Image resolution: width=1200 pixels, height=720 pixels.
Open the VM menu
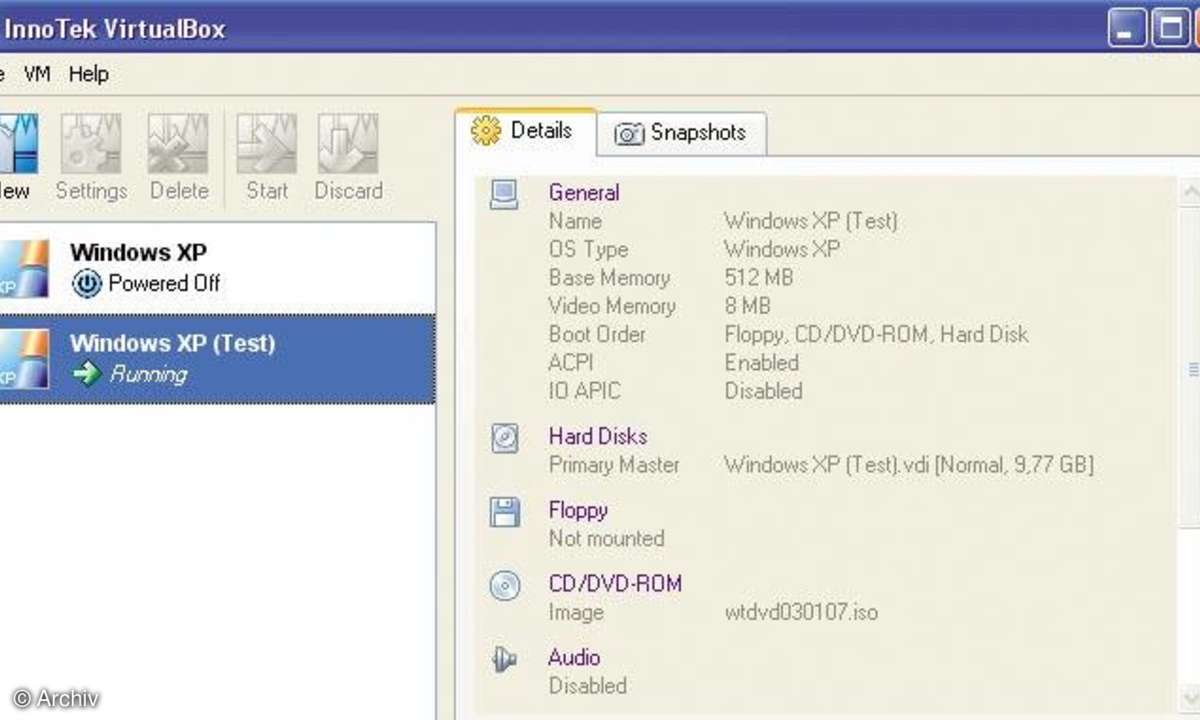pos(37,74)
